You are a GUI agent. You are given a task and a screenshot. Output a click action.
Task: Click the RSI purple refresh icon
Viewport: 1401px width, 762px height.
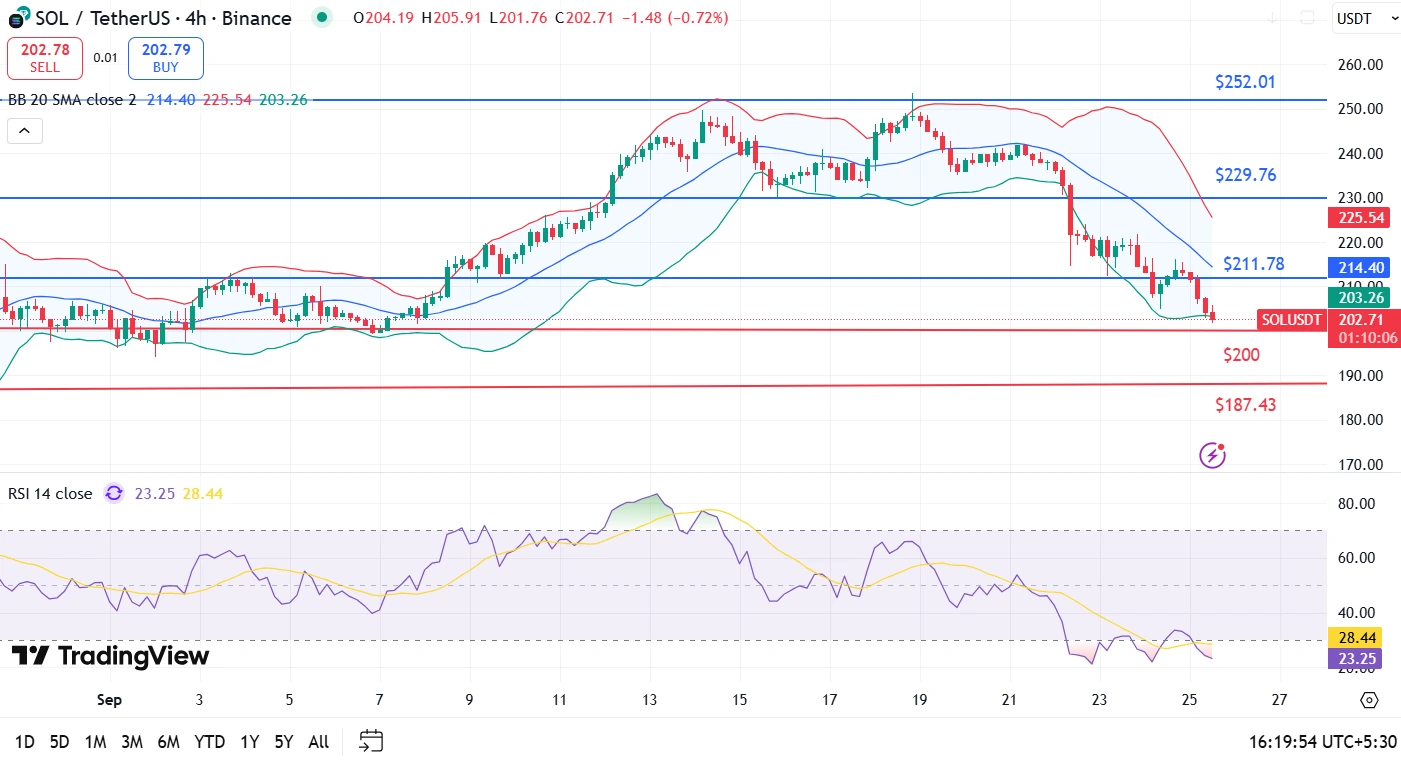point(114,493)
